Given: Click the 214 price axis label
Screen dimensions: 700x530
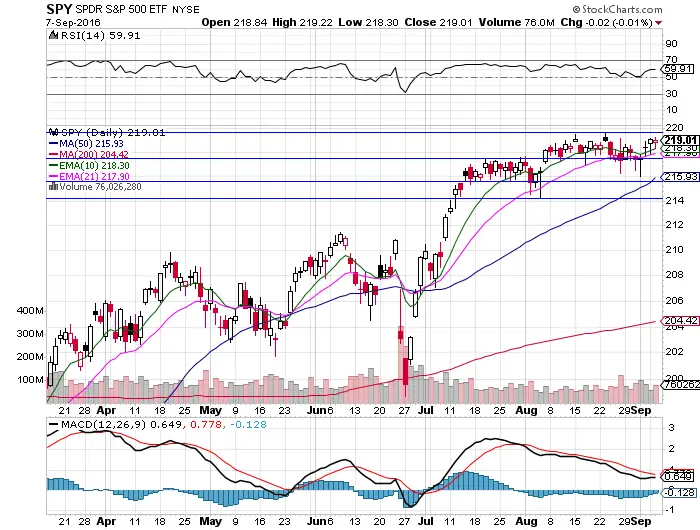Looking at the screenshot, I should [675, 201].
